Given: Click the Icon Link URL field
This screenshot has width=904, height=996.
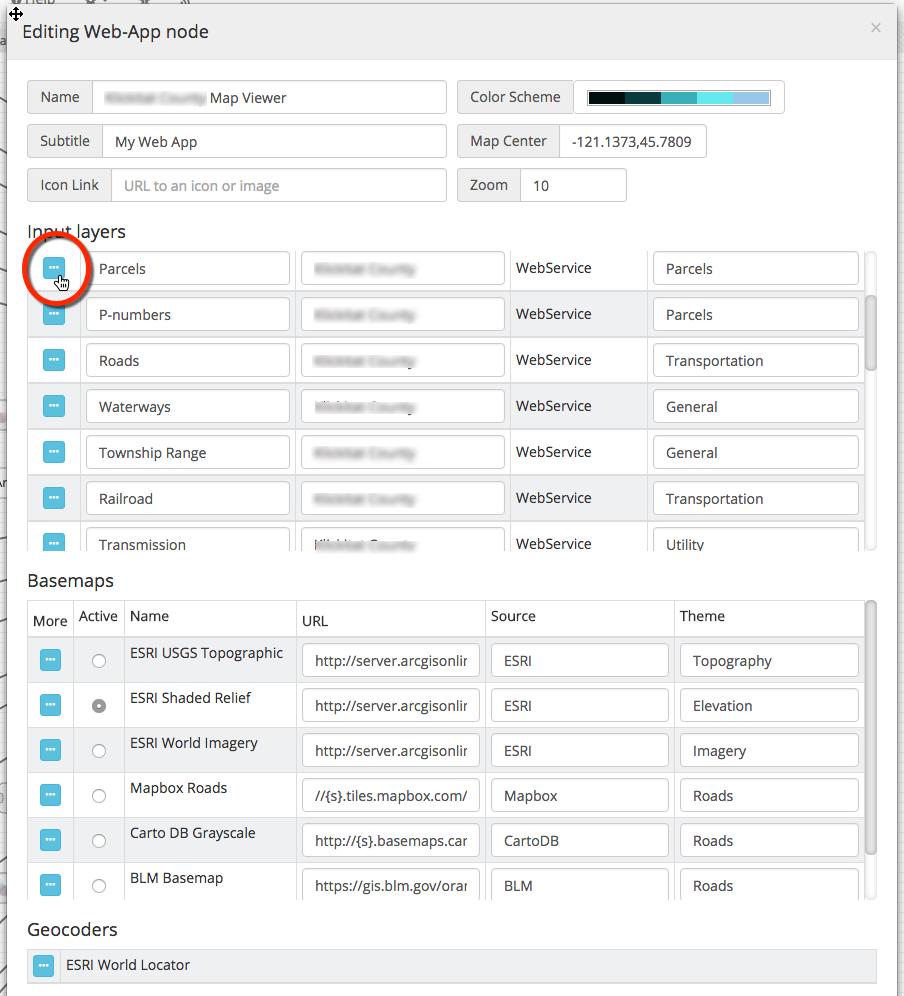Looking at the screenshot, I should coord(278,186).
